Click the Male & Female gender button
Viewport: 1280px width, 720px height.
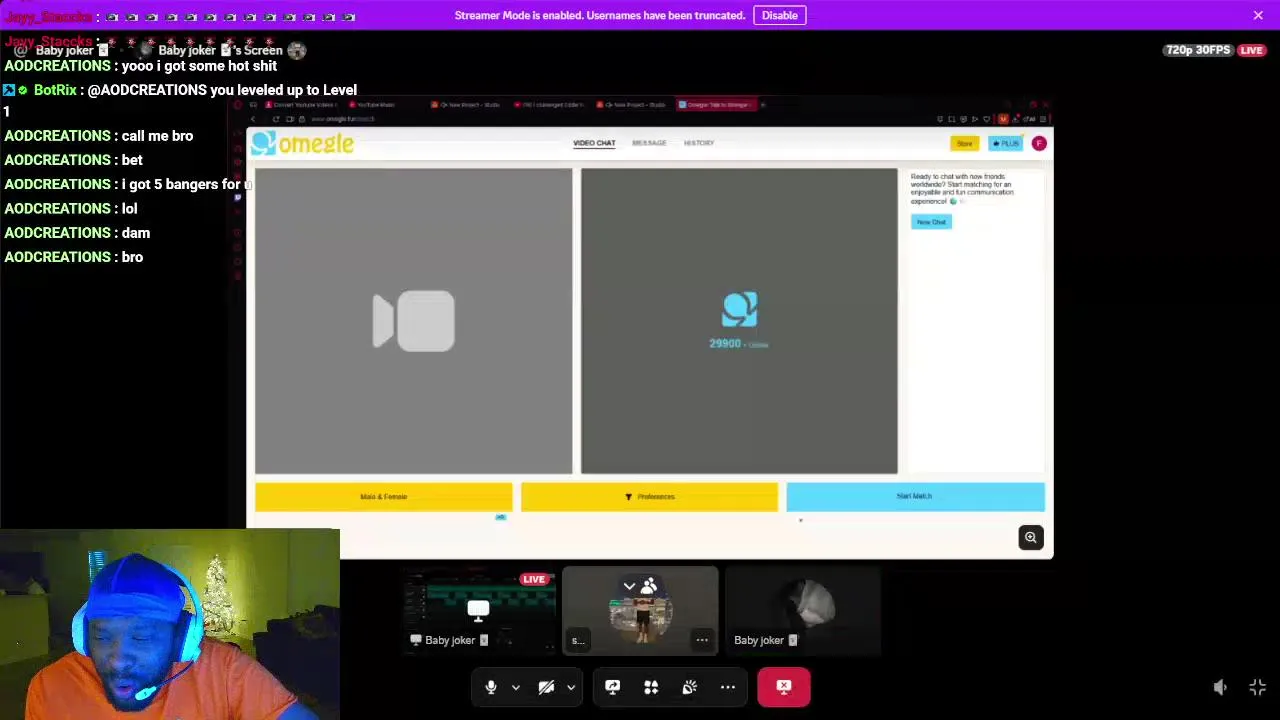(x=383, y=496)
